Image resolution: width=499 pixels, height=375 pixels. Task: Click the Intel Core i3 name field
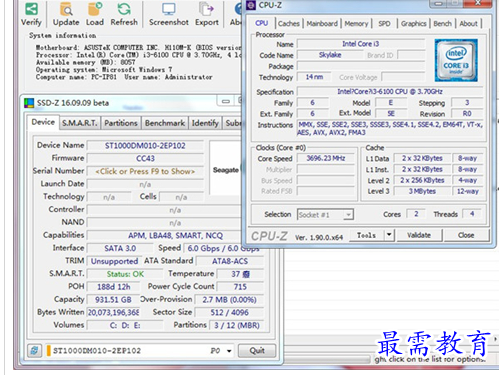coord(361,44)
